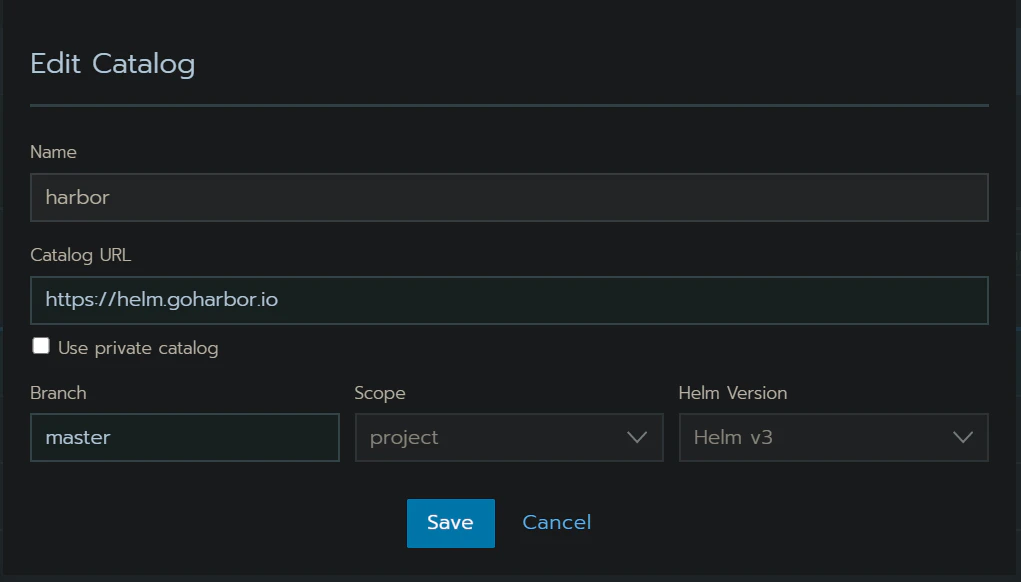Click the Use private catalog label
The image size is (1021, 582).
[138, 348]
